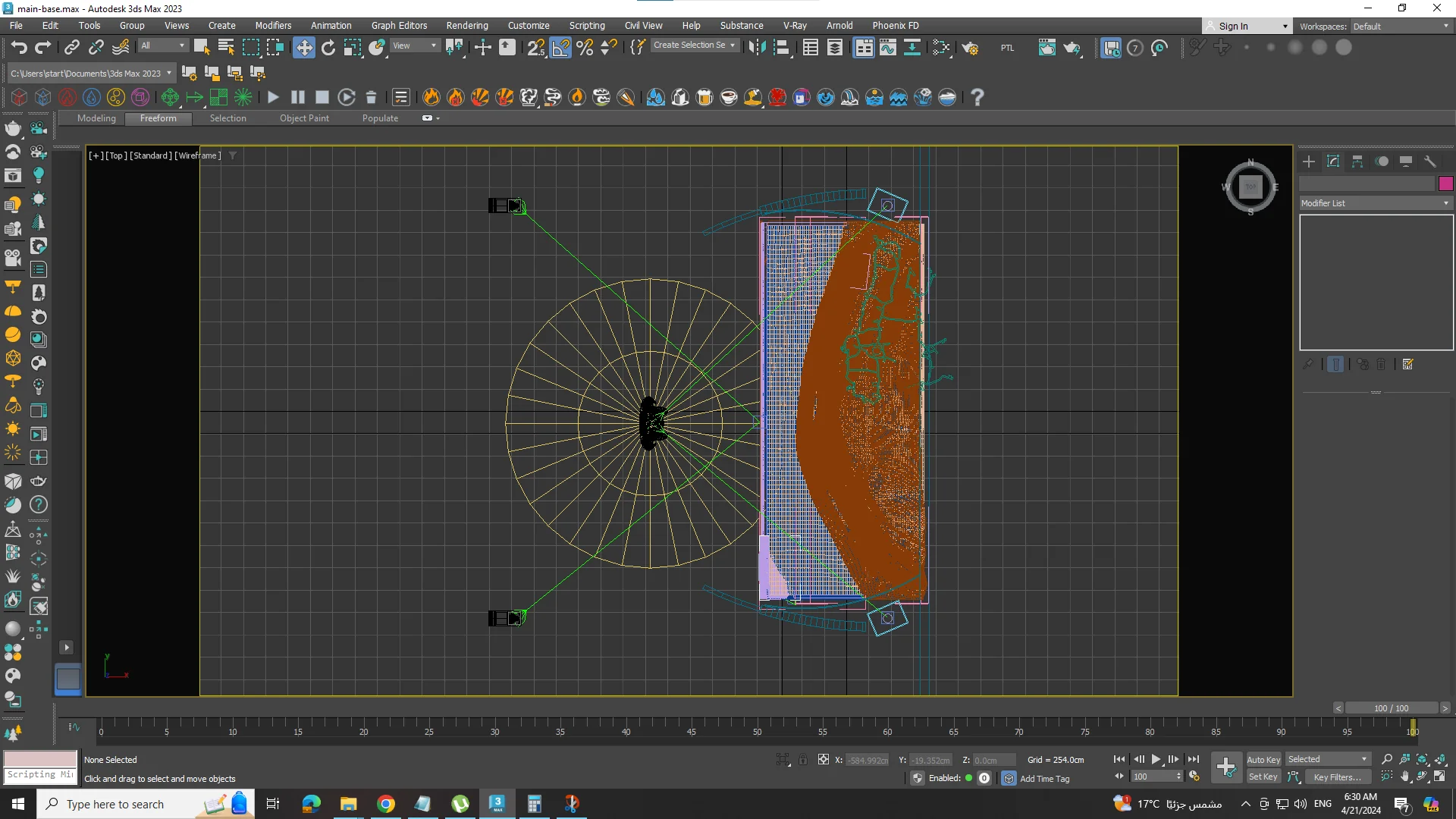1456x819 pixels.
Task: Open the Rendering menu
Action: point(467,26)
